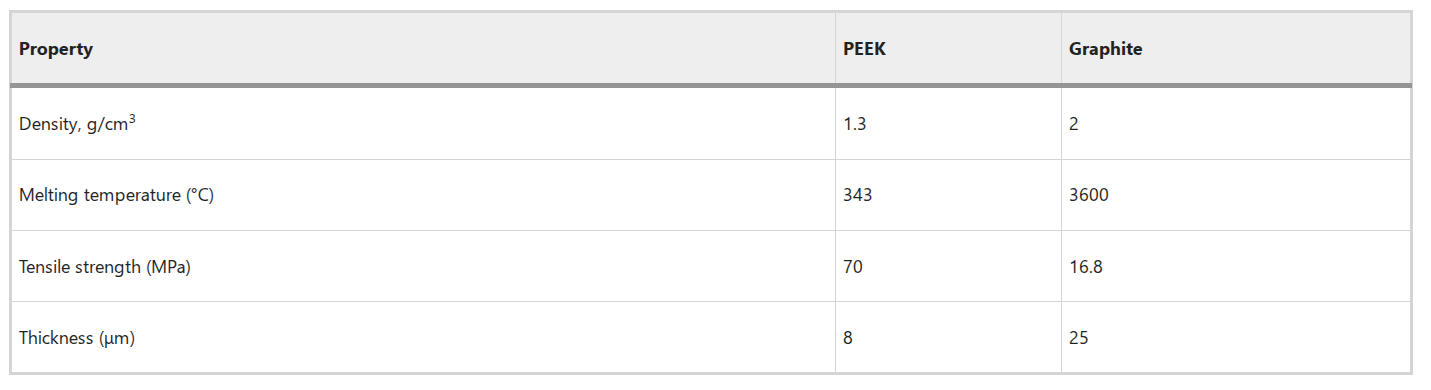Click Graphite melting temperature 3600
This screenshot has width=1431, height=390.
(x=1089, y=195)
